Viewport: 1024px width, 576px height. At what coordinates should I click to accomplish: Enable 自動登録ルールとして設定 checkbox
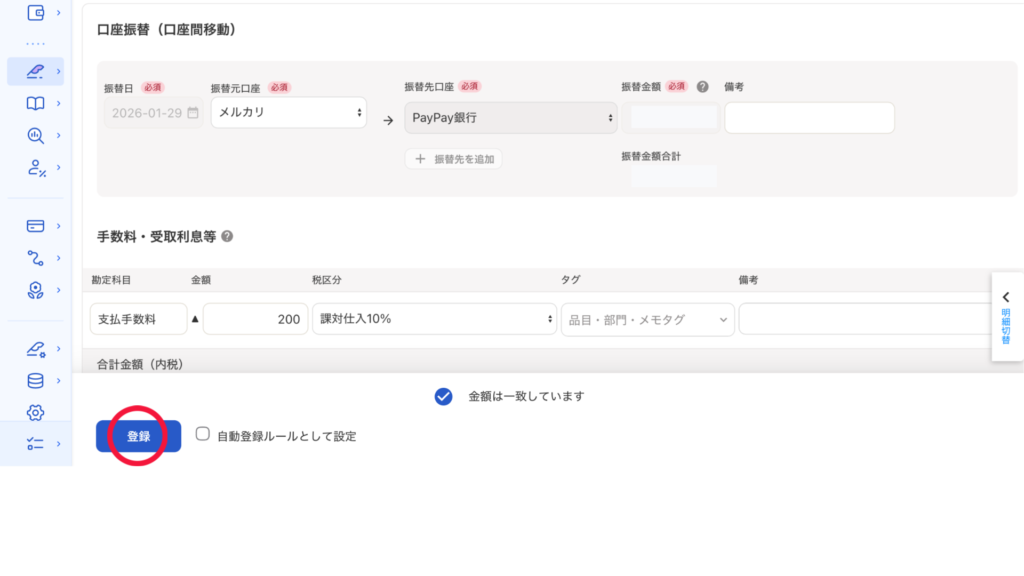tap(203, 435)
